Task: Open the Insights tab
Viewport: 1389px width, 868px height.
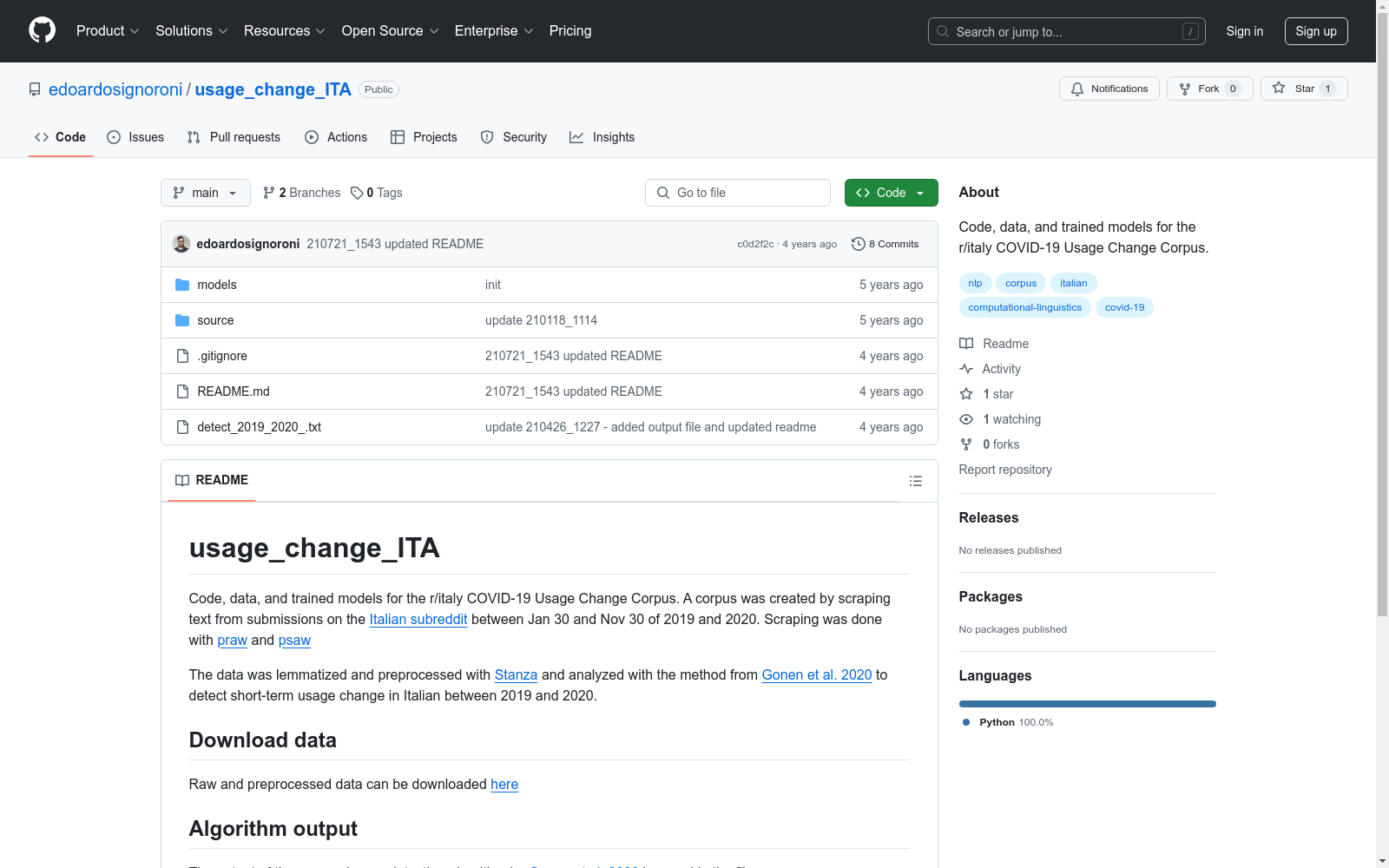Action: pyautogui.click(x=602, y=137)
